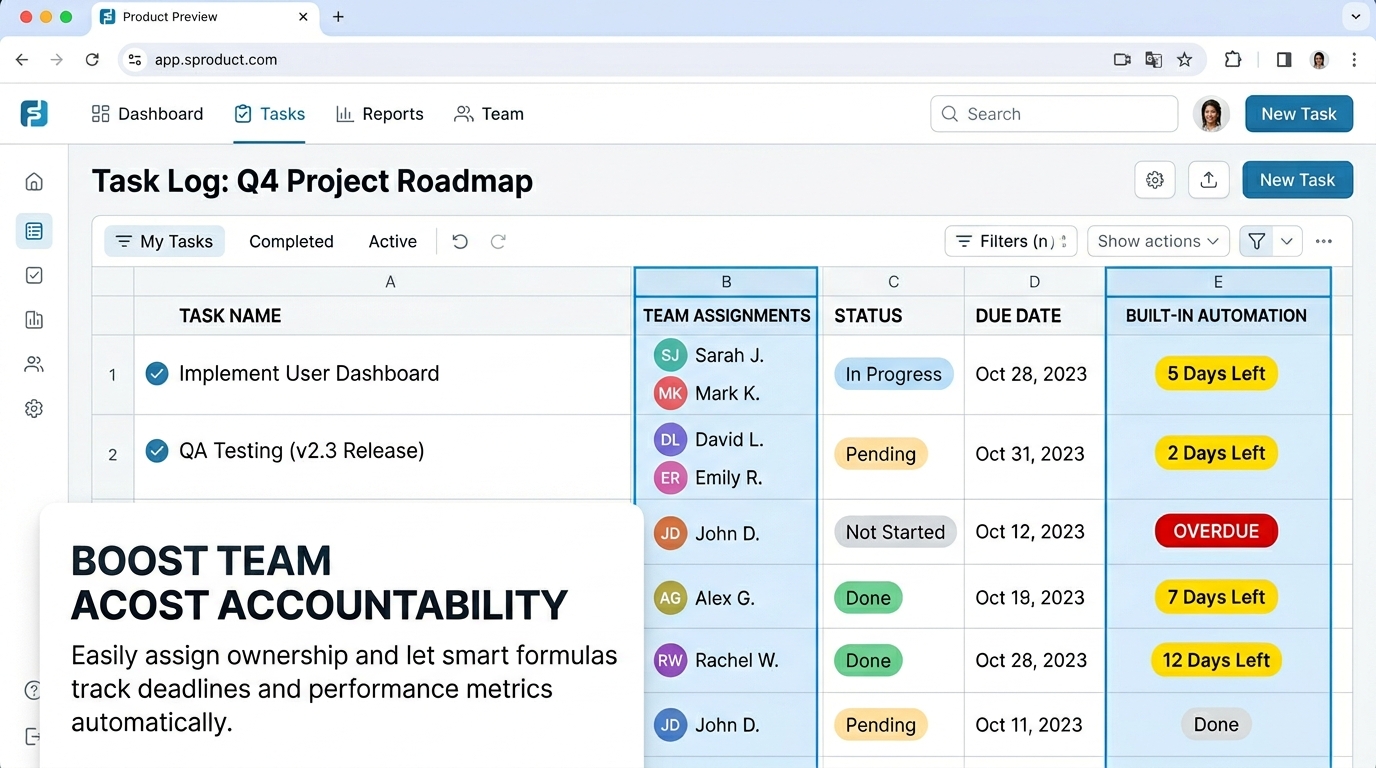Click the undo arrow in the toolbar
This screenshot has width=1376, height=768.
pyautogui.click(x=460, y=241)
